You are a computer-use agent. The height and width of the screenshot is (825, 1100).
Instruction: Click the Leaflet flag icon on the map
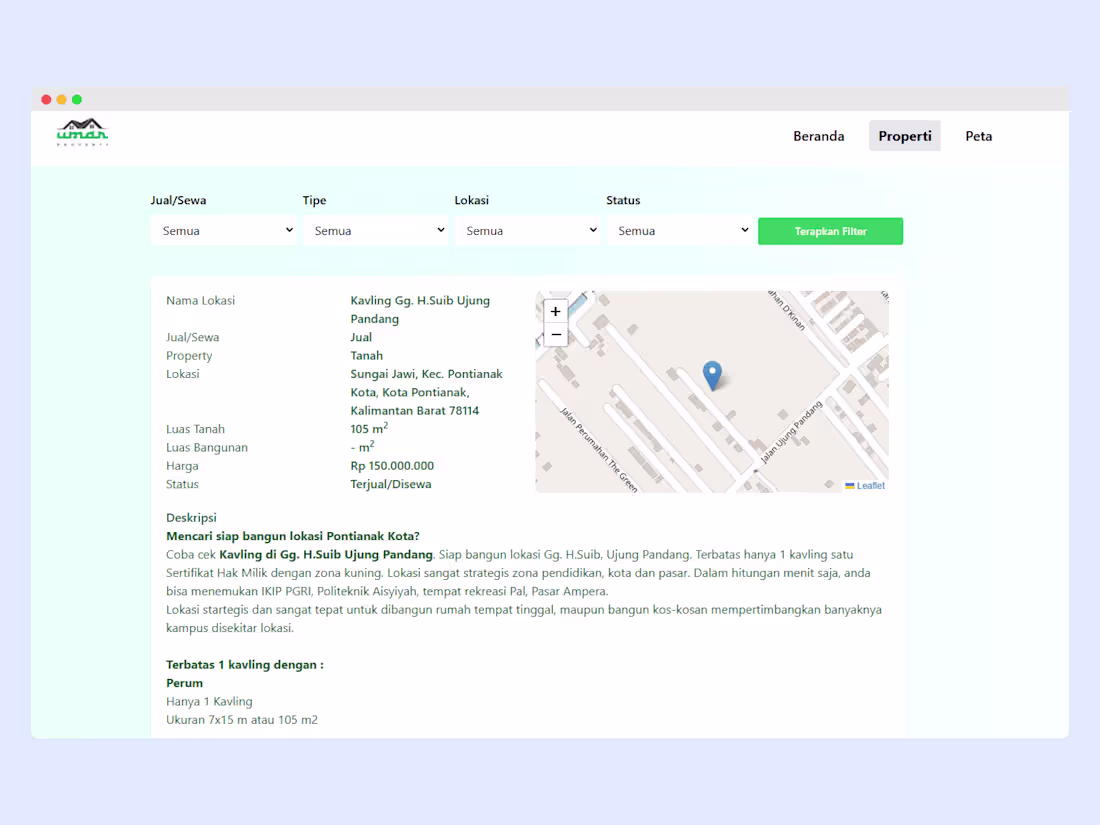[x=849, y=485]
